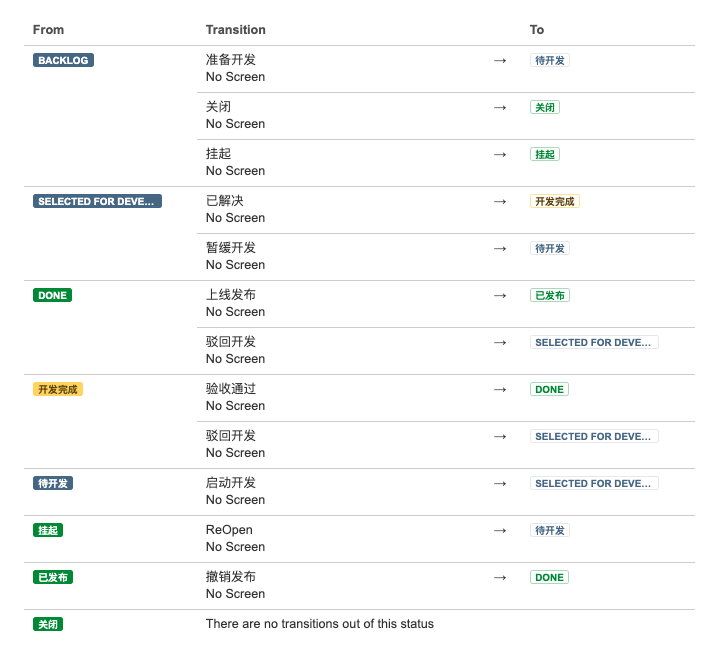This screenshot has width=718, height=658.
Task: Select the green DONE status in From column
Action: pos(52,295)
